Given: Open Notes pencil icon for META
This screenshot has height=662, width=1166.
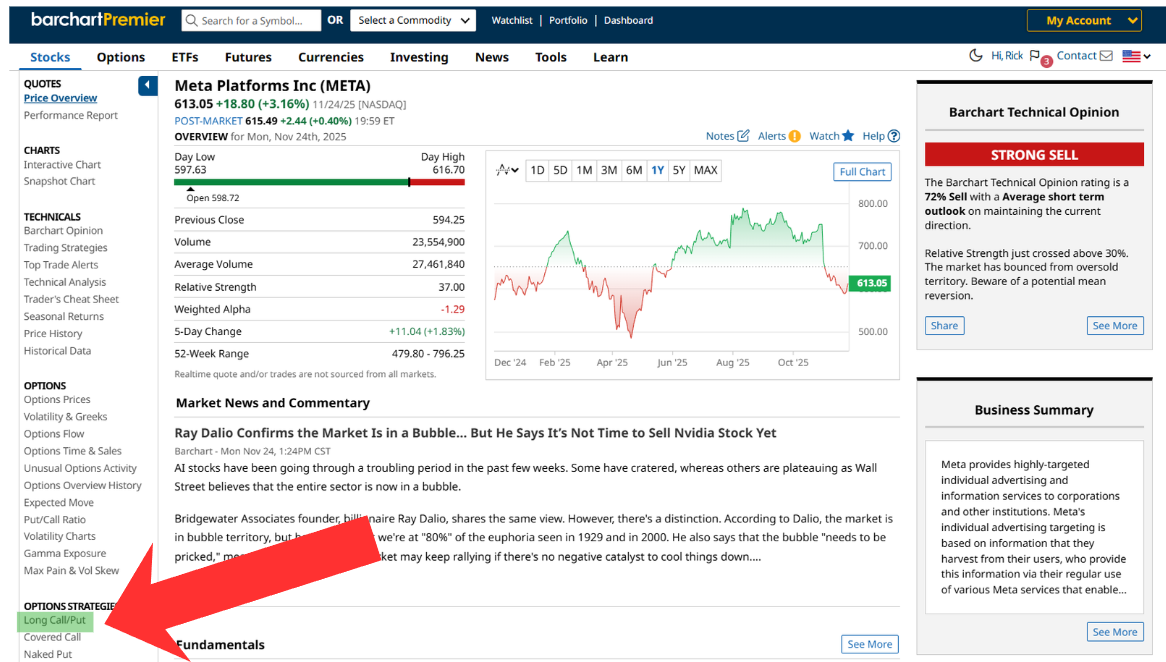Looking at the screenshot, I should coord(743,136).
